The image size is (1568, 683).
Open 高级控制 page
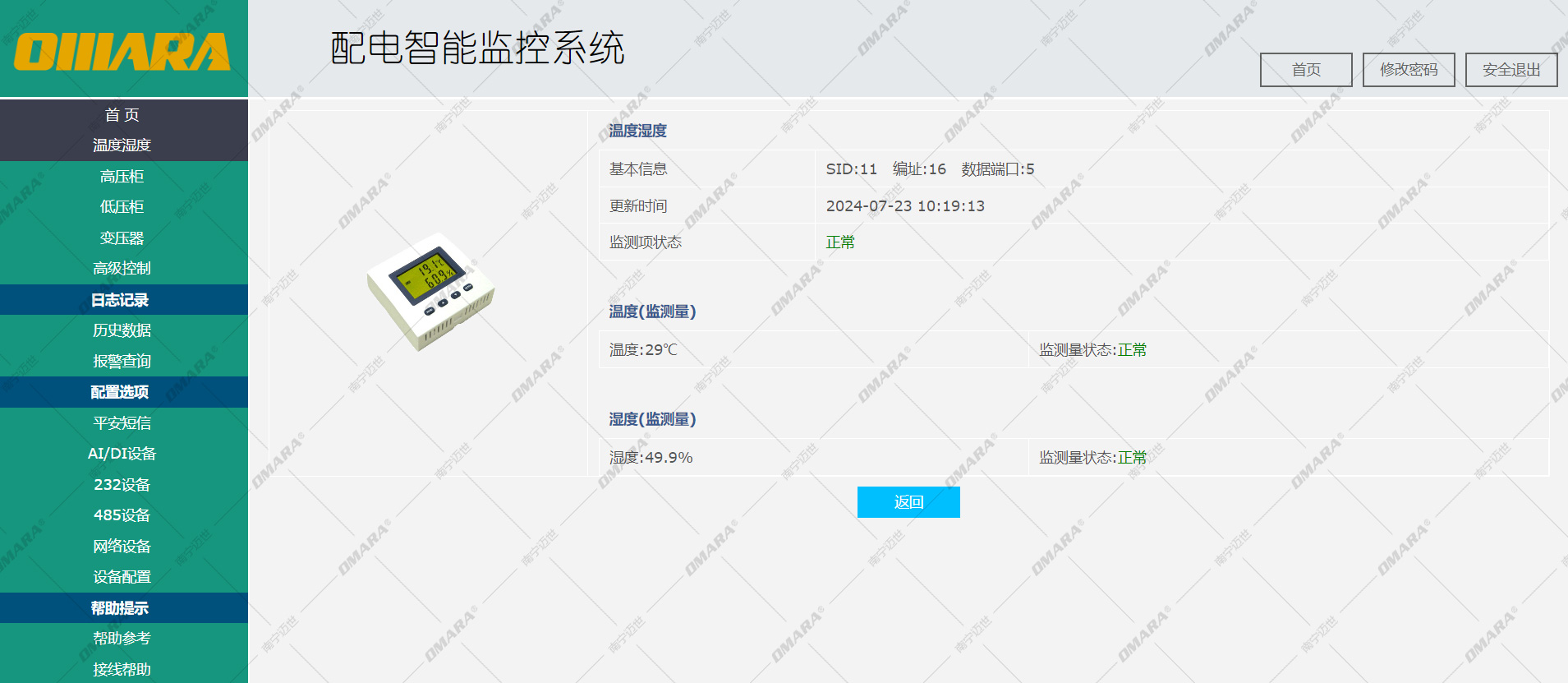[122, 269]
